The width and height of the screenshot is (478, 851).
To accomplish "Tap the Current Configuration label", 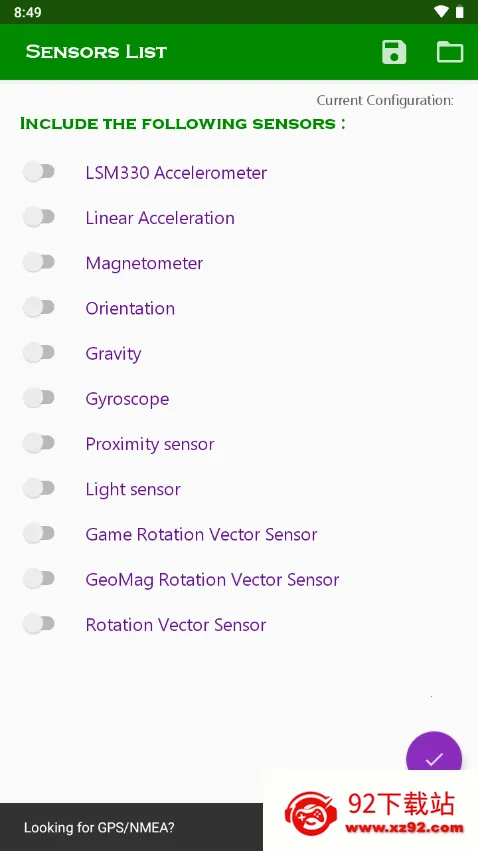I will (x=385, y=100).
